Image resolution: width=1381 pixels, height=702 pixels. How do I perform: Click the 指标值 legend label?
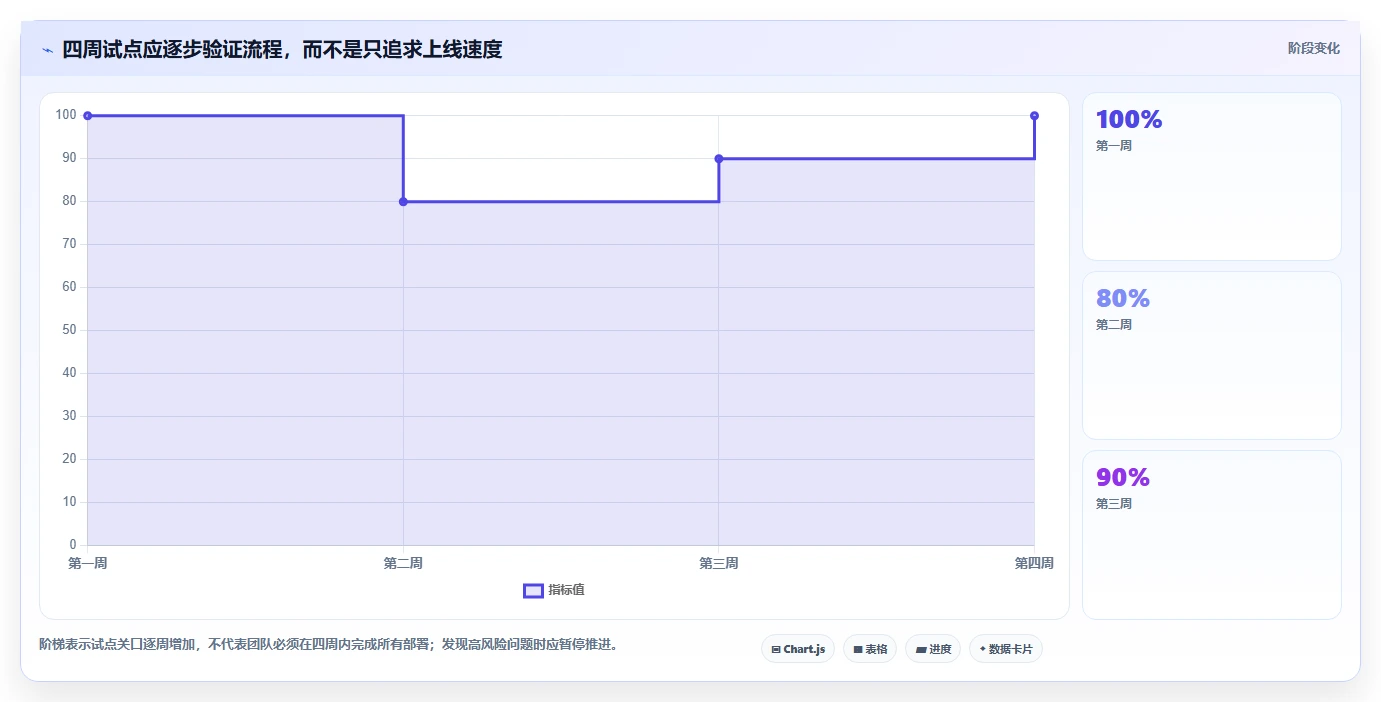(x=566, y=591)
